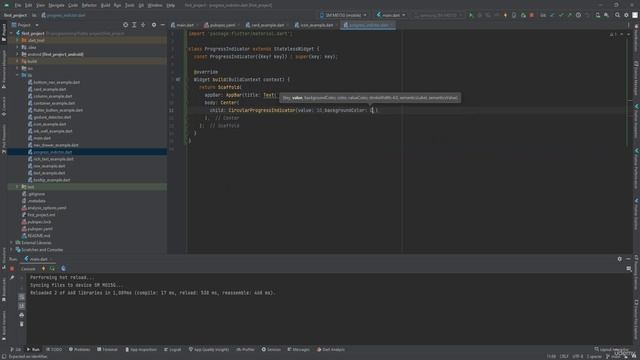The height and width of the screenshot is (360, 640).
Task: Click Git update project icon in toolbar
Action: 552,15
